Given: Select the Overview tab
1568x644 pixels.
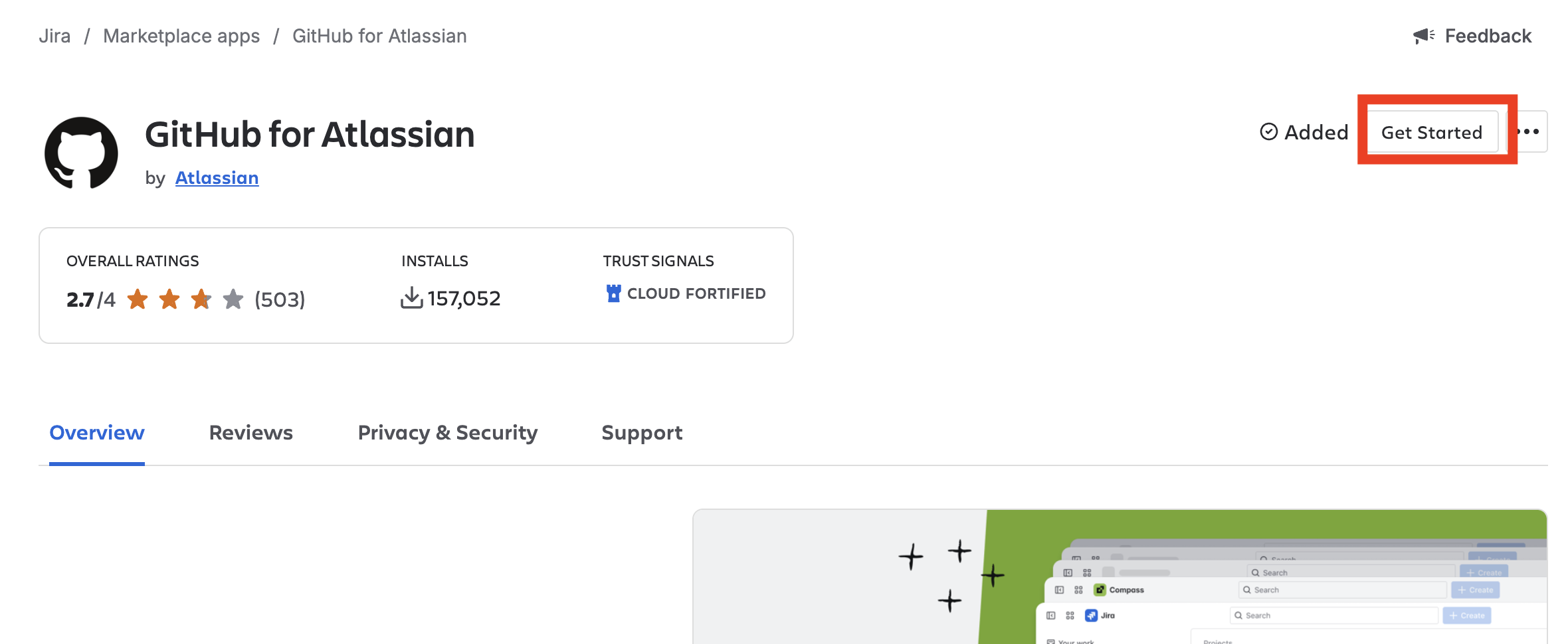Looking at the screenshot, I should click(97, 433).
